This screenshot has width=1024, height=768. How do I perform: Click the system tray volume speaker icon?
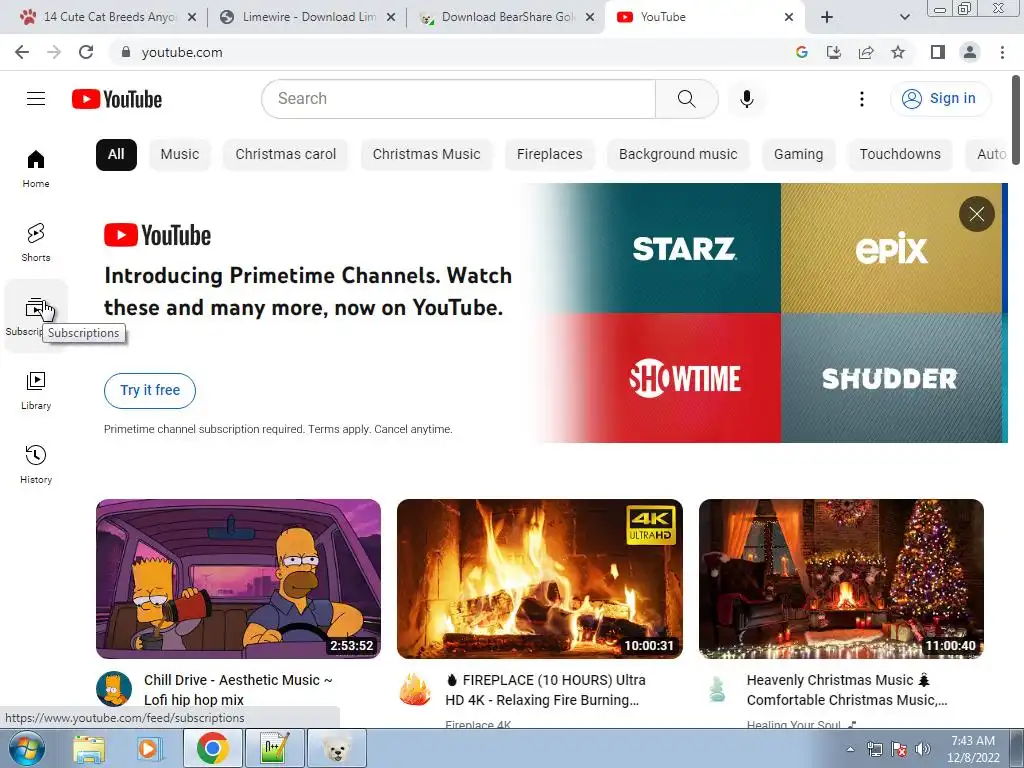923,750
